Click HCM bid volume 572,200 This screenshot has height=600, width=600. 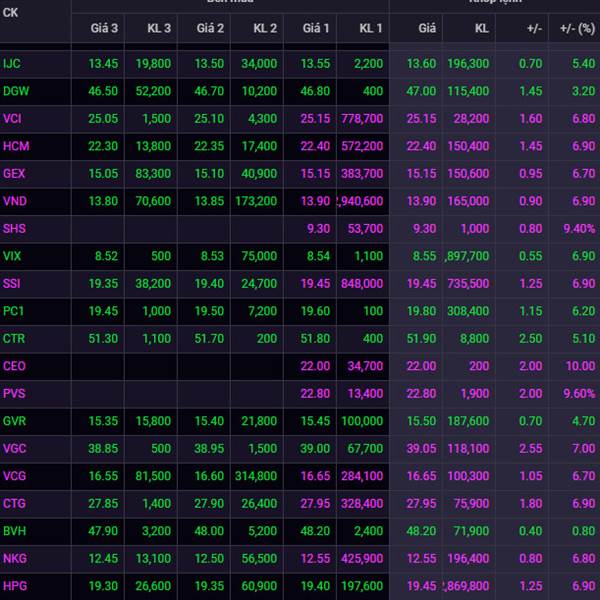coord(362,146)
